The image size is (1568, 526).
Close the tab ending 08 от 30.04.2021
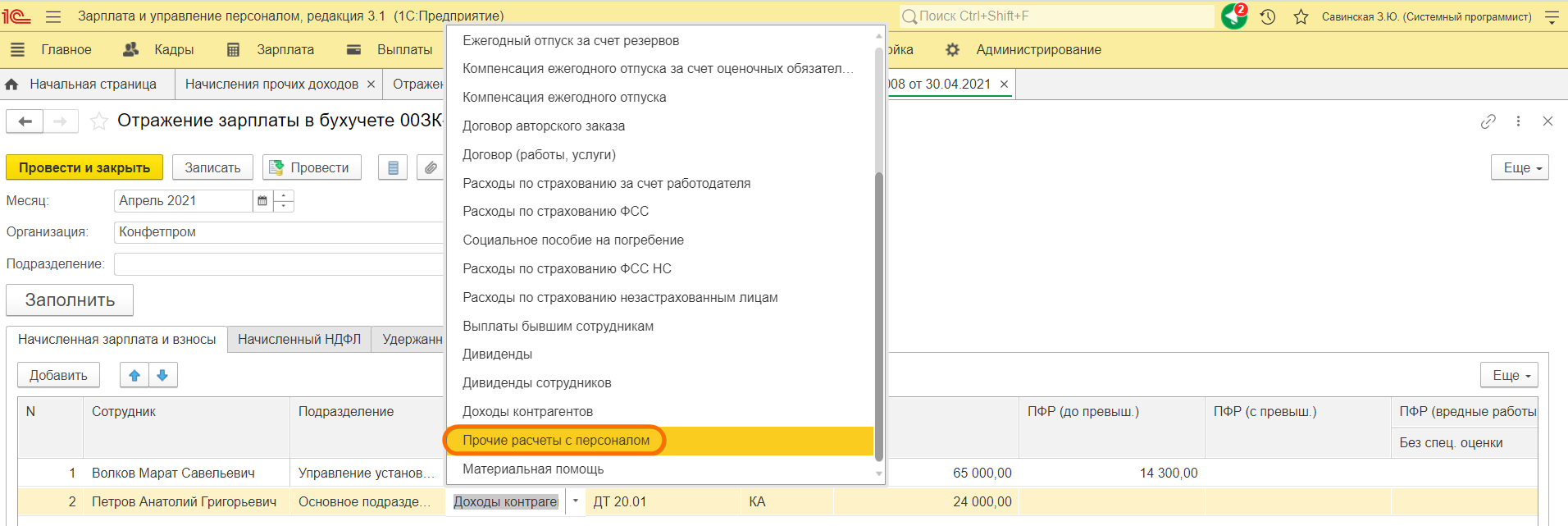(x=1004, y=85)
